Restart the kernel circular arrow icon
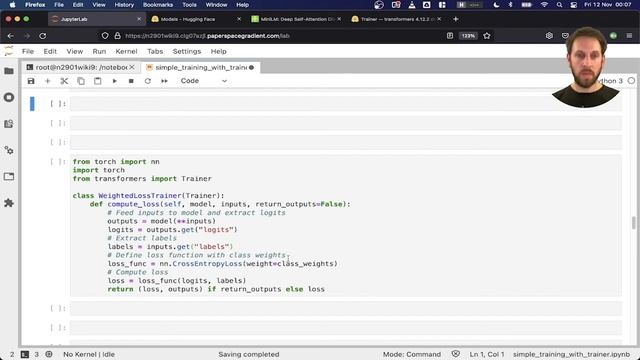This screenshot has width=640, height=360. (x=148, y=81)
